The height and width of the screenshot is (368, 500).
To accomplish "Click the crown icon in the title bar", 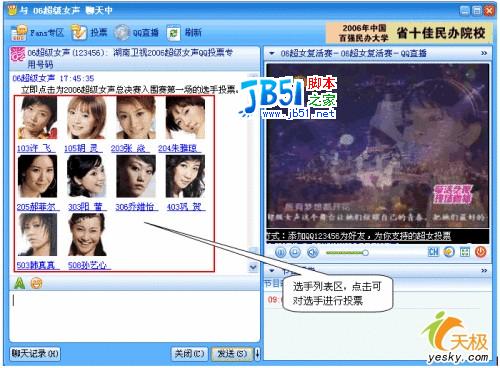I will pos(12,10).
